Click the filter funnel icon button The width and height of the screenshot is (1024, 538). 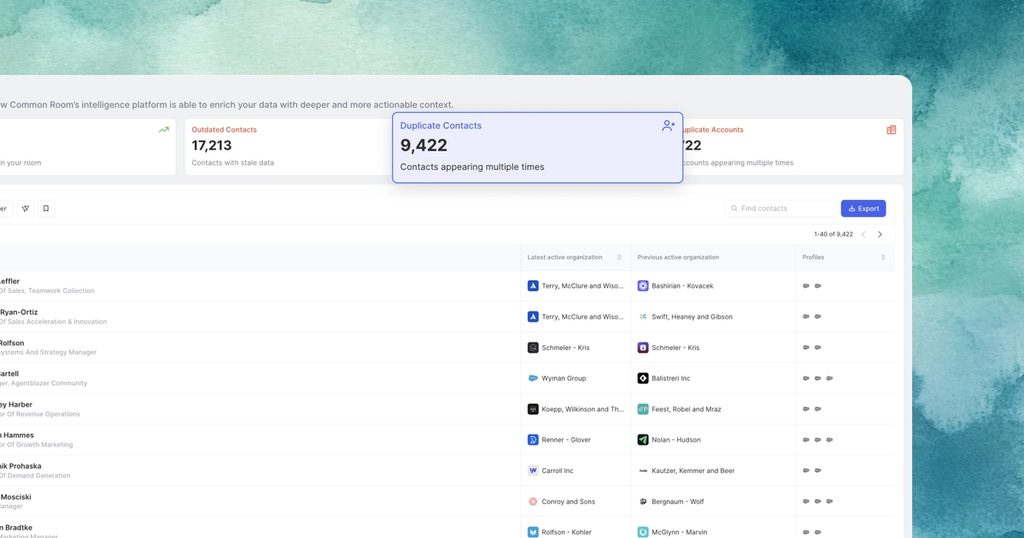tap(25, 208)
